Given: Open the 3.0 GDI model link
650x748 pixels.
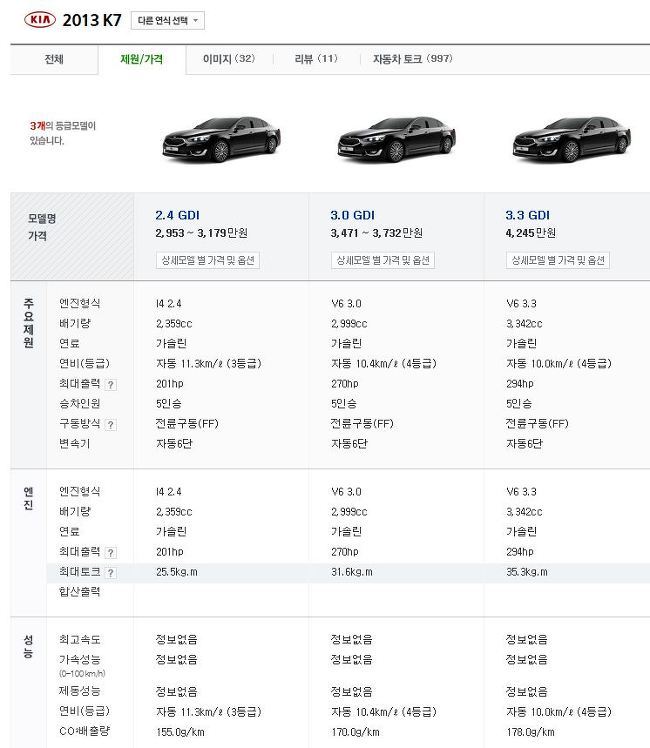Looking at the screenshot, I should coord(352,215).
